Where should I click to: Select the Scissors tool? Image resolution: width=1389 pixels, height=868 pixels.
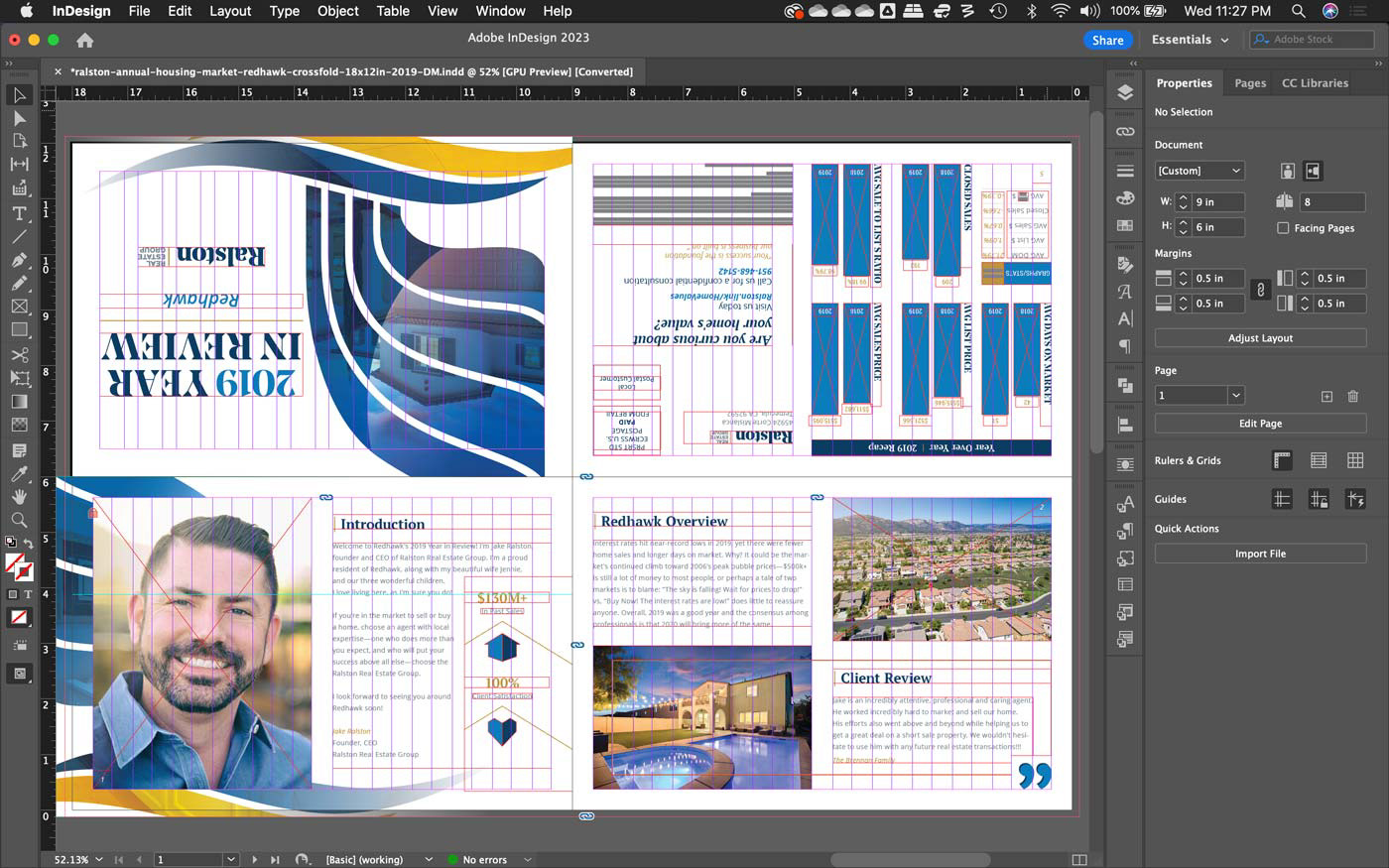19,354
